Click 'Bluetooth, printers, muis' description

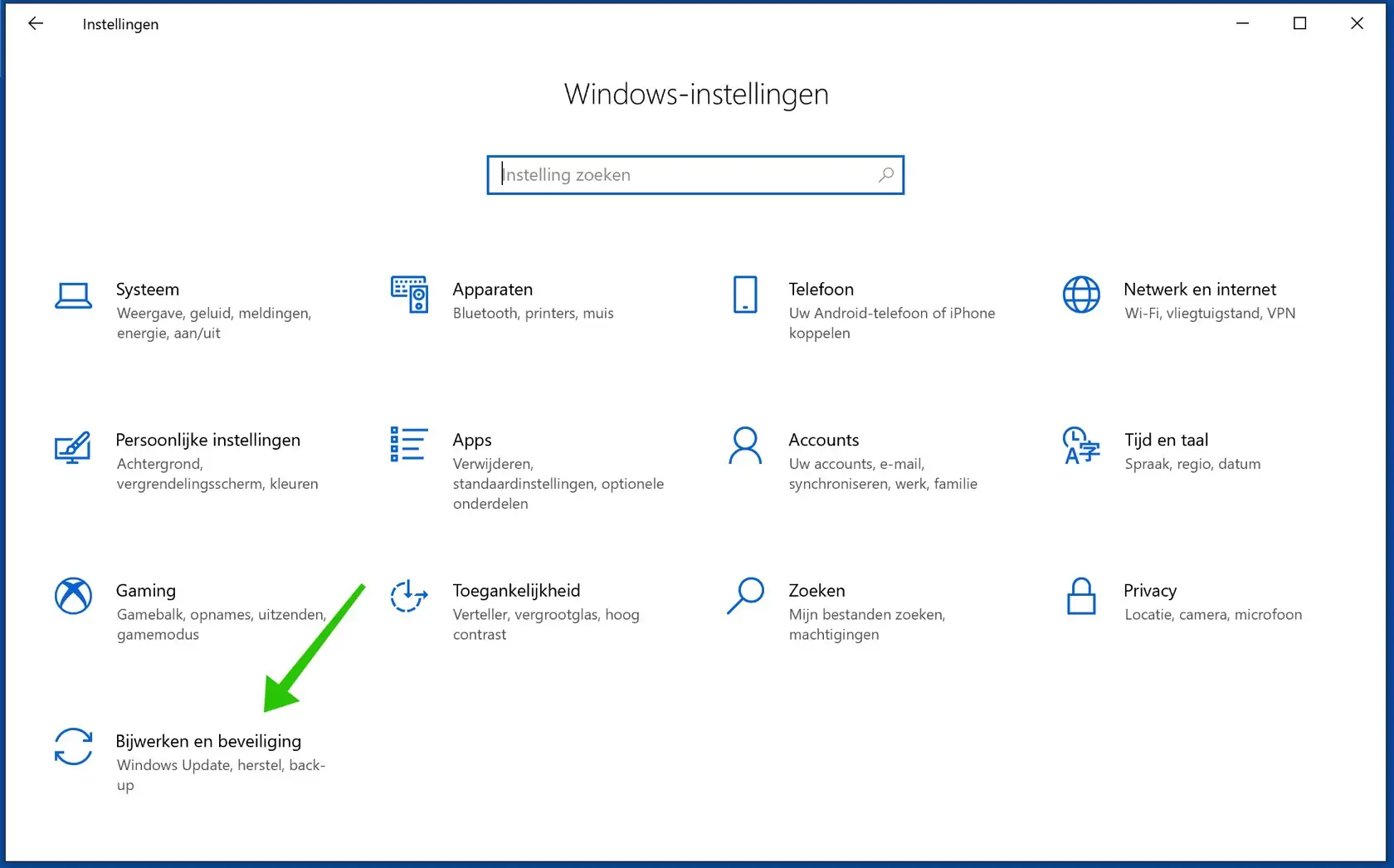pyautogui.click(x=534, y=313)
